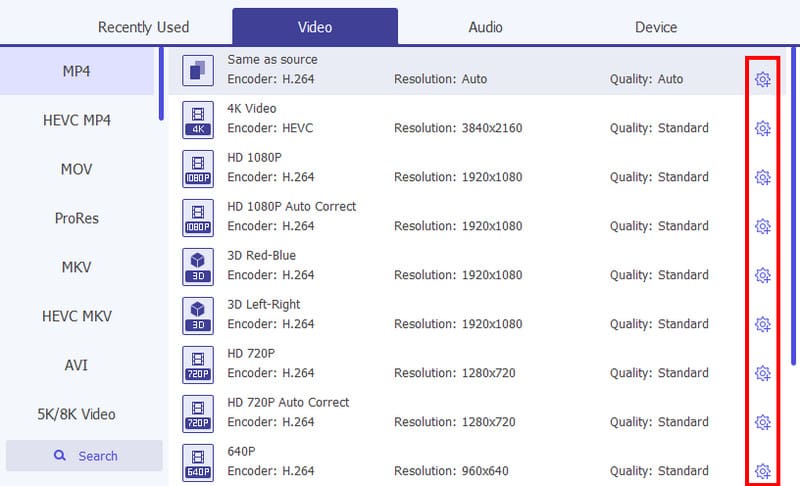Click the preset list vertical scrollbar
800x486 pixels.
(795, 200)
